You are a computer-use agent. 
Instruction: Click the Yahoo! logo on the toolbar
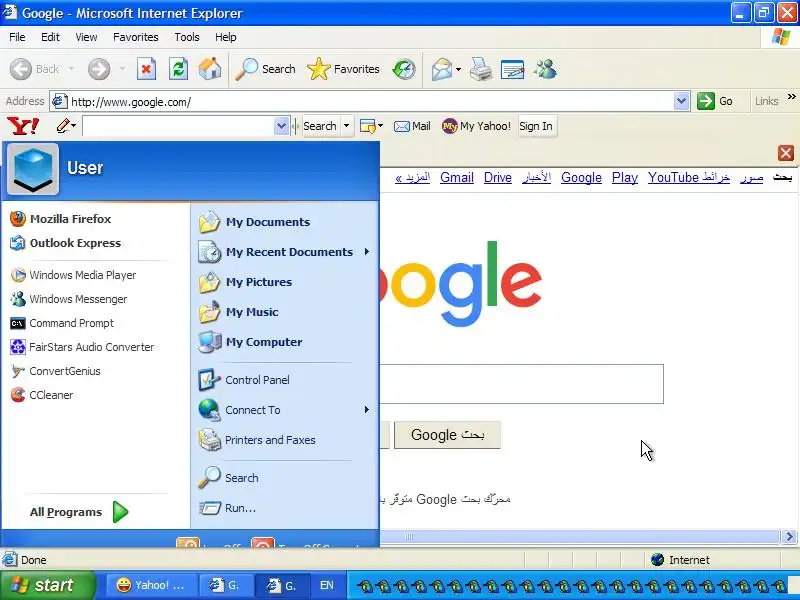click(23, 126)
